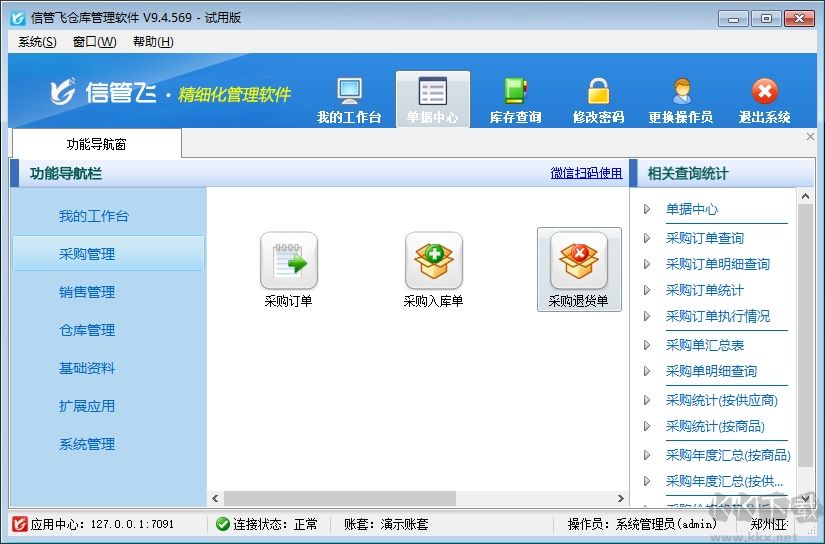Click the query list vertical scrollbar thumb
The width and height of the screenshot is (825, 544).
click(x=806, y=336)
